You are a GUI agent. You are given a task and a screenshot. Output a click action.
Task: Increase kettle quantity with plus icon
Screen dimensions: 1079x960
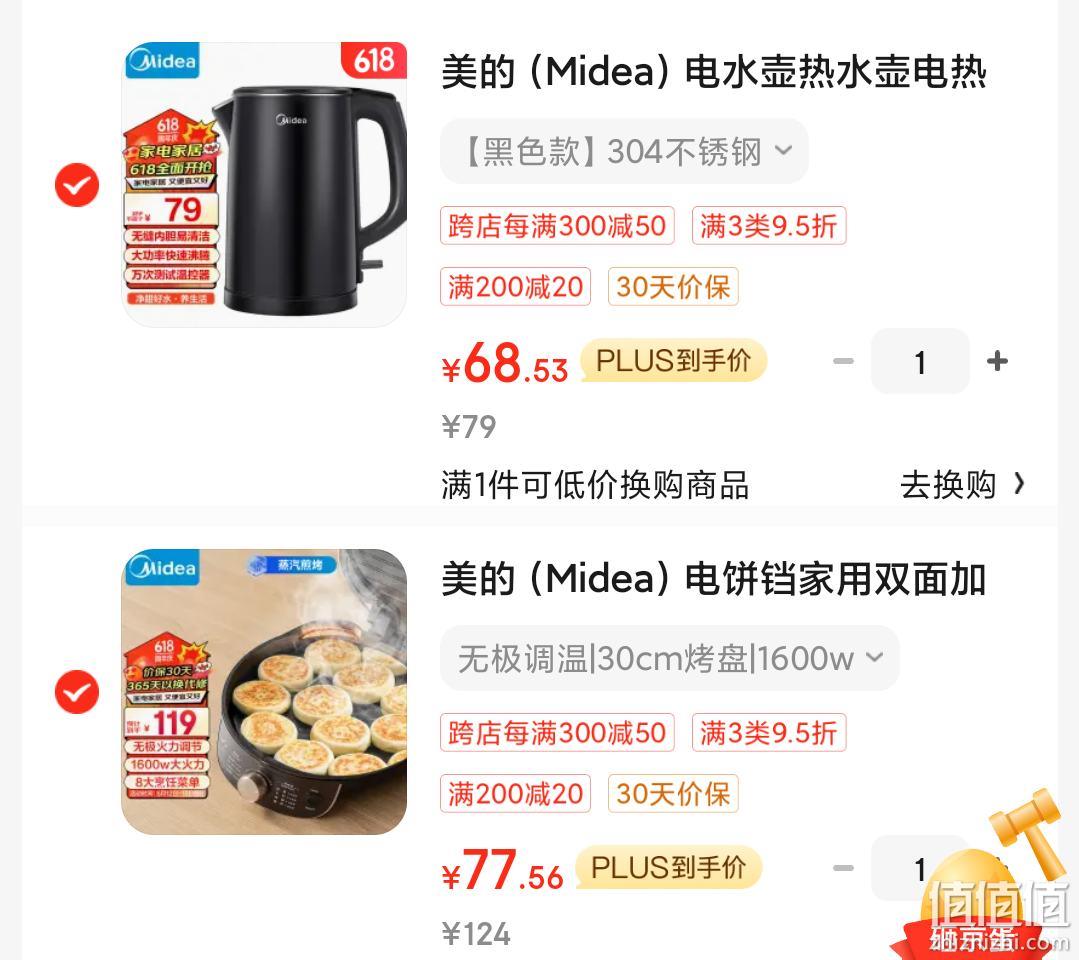tap(997, 361)
